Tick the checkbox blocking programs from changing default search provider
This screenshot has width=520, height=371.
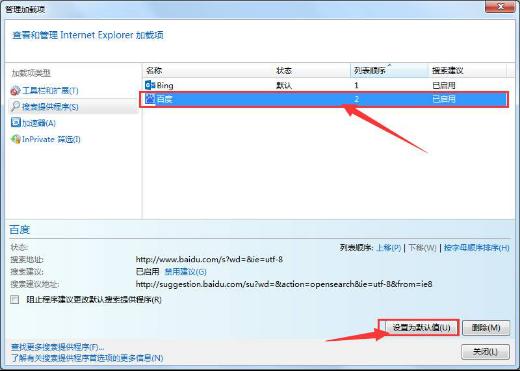point(15,299)
